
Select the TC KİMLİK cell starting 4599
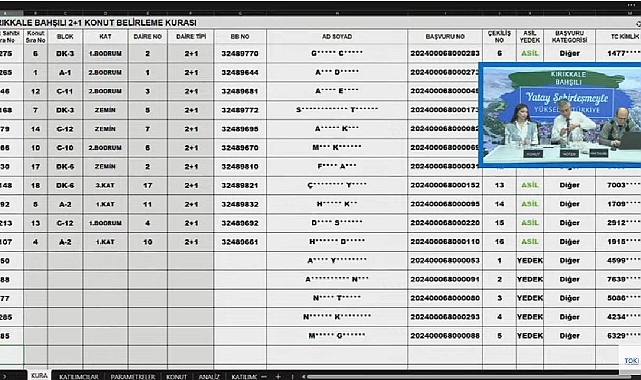(619, 260)
